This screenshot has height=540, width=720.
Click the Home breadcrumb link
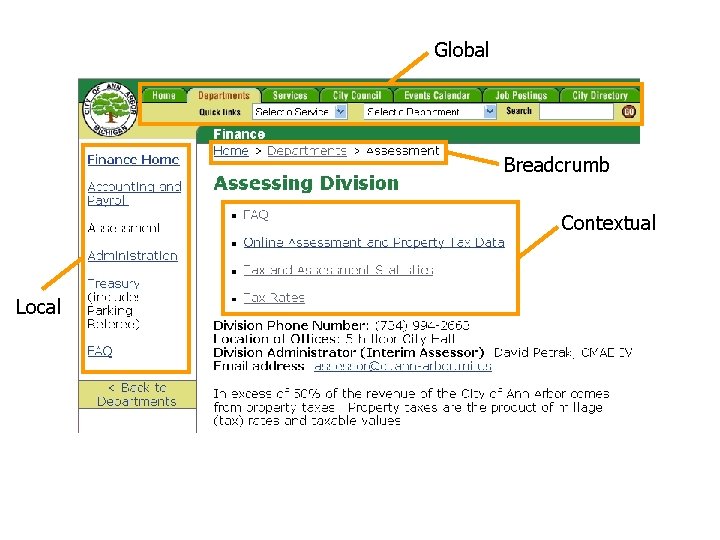tap(231, 151)
